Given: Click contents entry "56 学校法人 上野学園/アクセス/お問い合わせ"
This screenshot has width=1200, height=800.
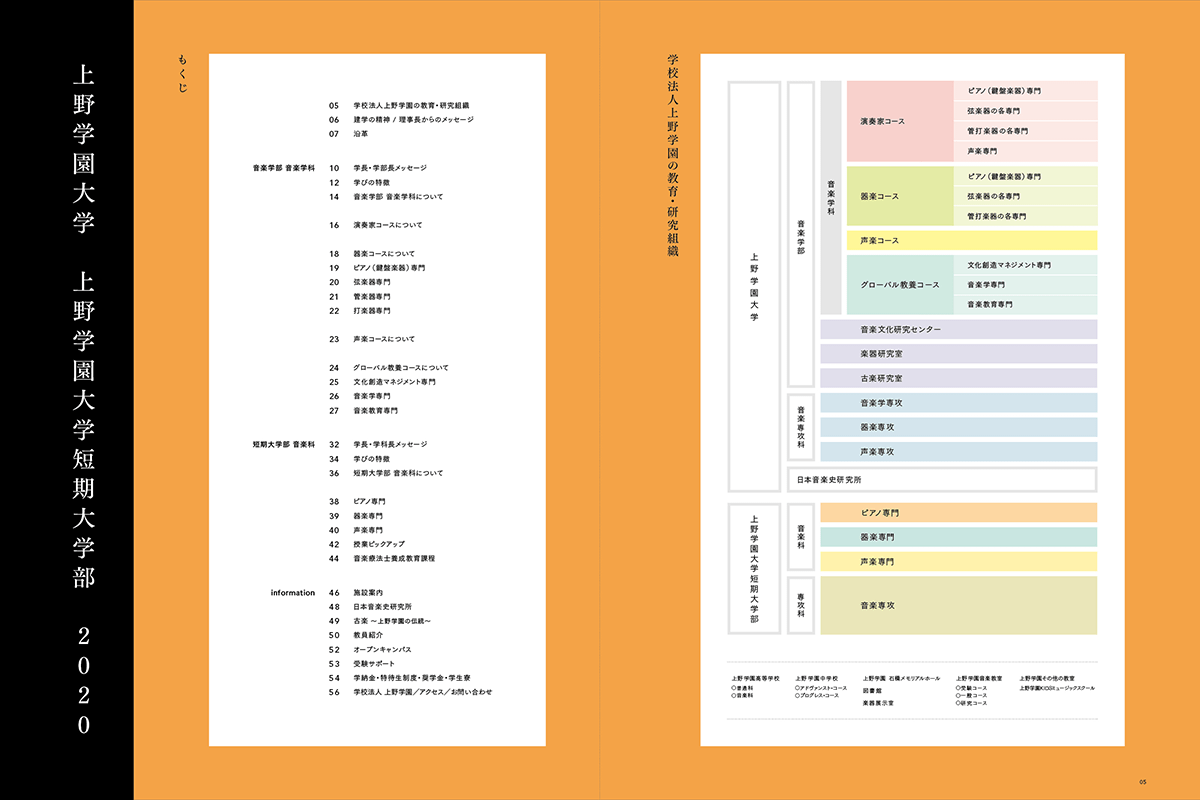Looking at the screenshot, I should [x=410, y=692].
